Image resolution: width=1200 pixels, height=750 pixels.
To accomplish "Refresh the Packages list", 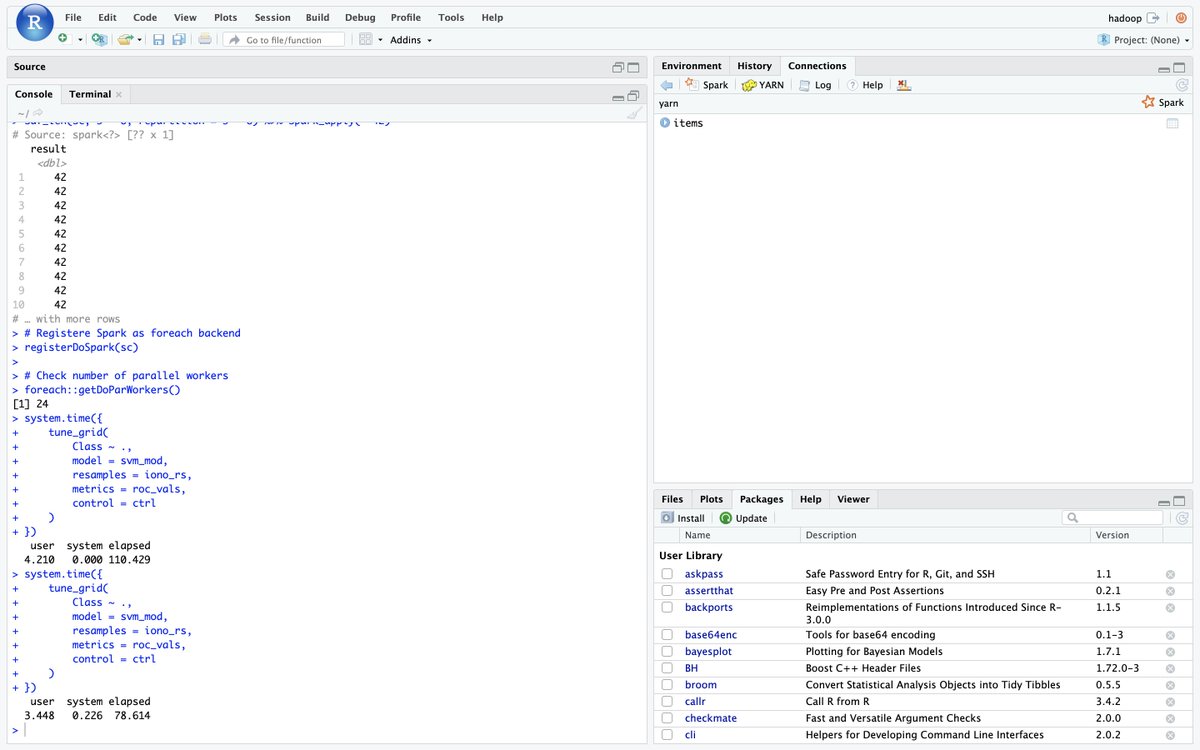I will (x=1182, y=518).
